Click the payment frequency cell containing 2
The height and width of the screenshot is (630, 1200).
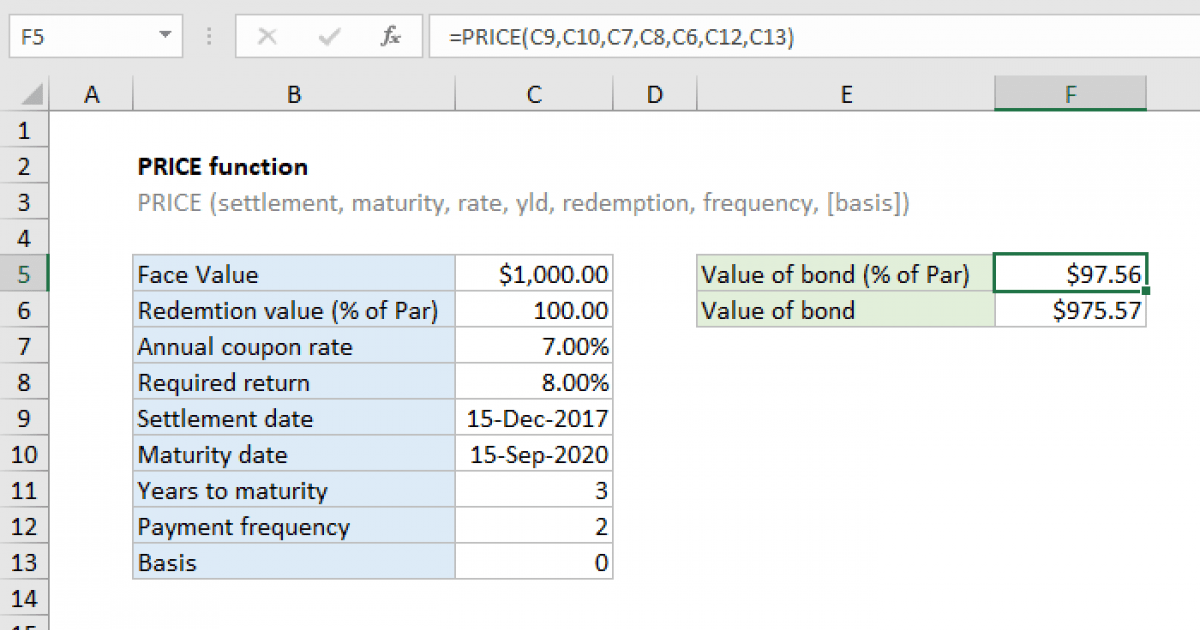point(533,526)
